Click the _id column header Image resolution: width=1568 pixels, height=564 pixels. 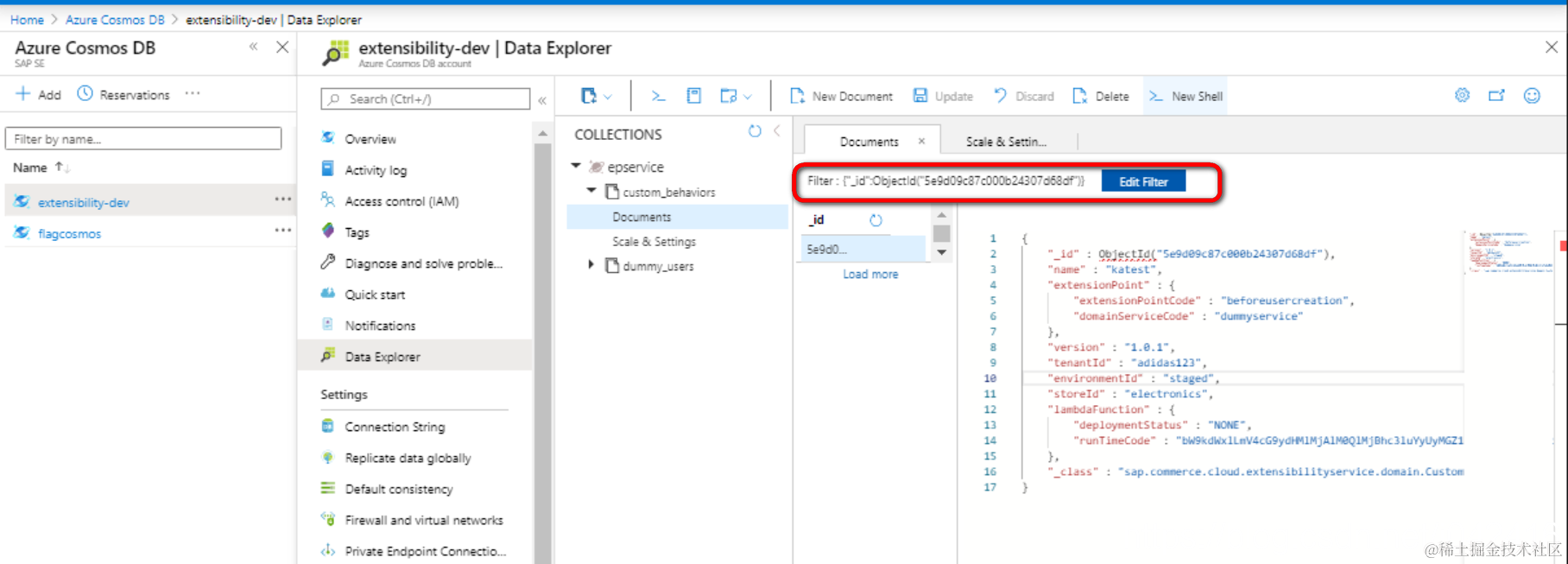(817, 219)
